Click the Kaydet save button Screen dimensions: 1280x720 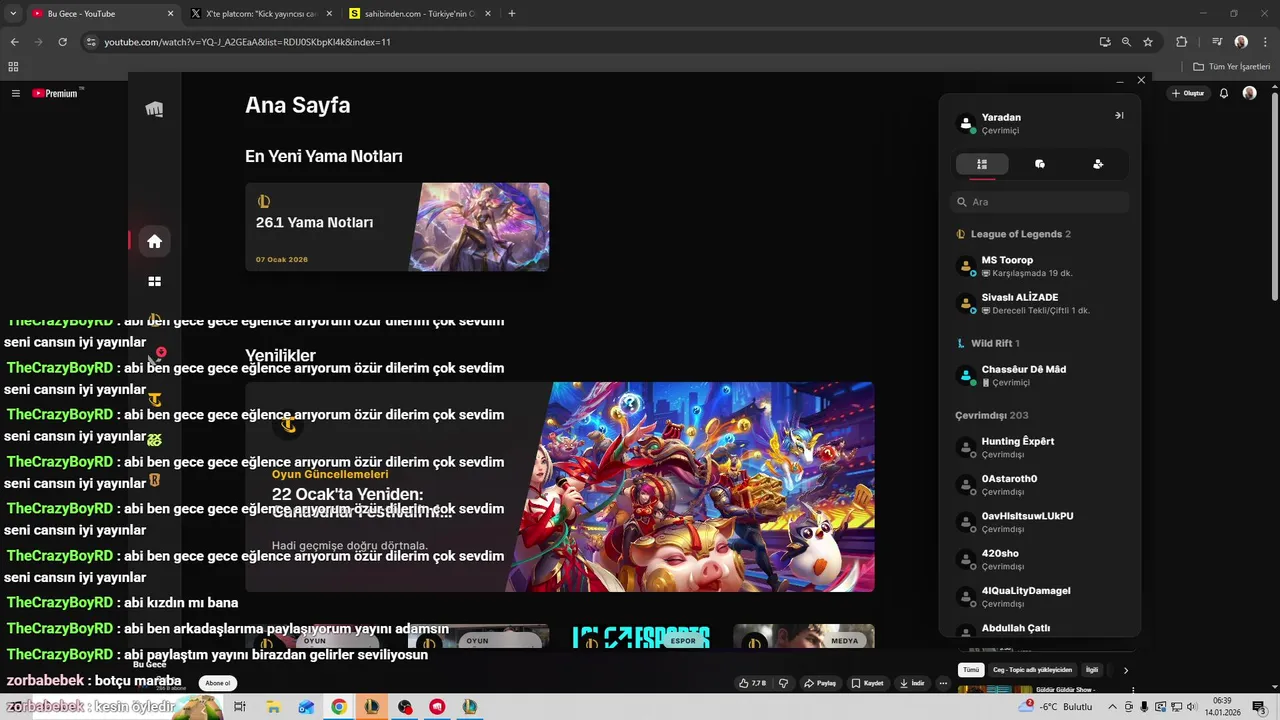pyautogui.click(x=868, y=683)
